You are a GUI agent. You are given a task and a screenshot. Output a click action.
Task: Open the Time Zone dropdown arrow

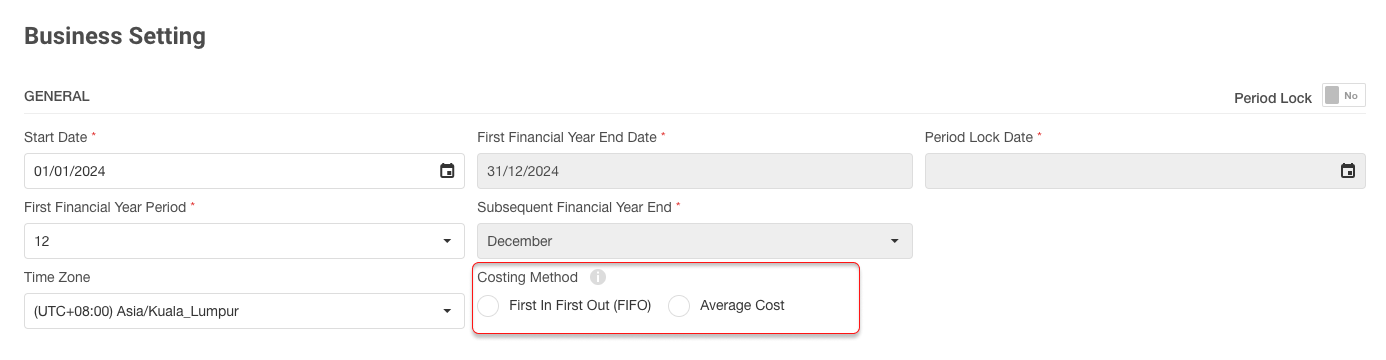coord(447,311)
